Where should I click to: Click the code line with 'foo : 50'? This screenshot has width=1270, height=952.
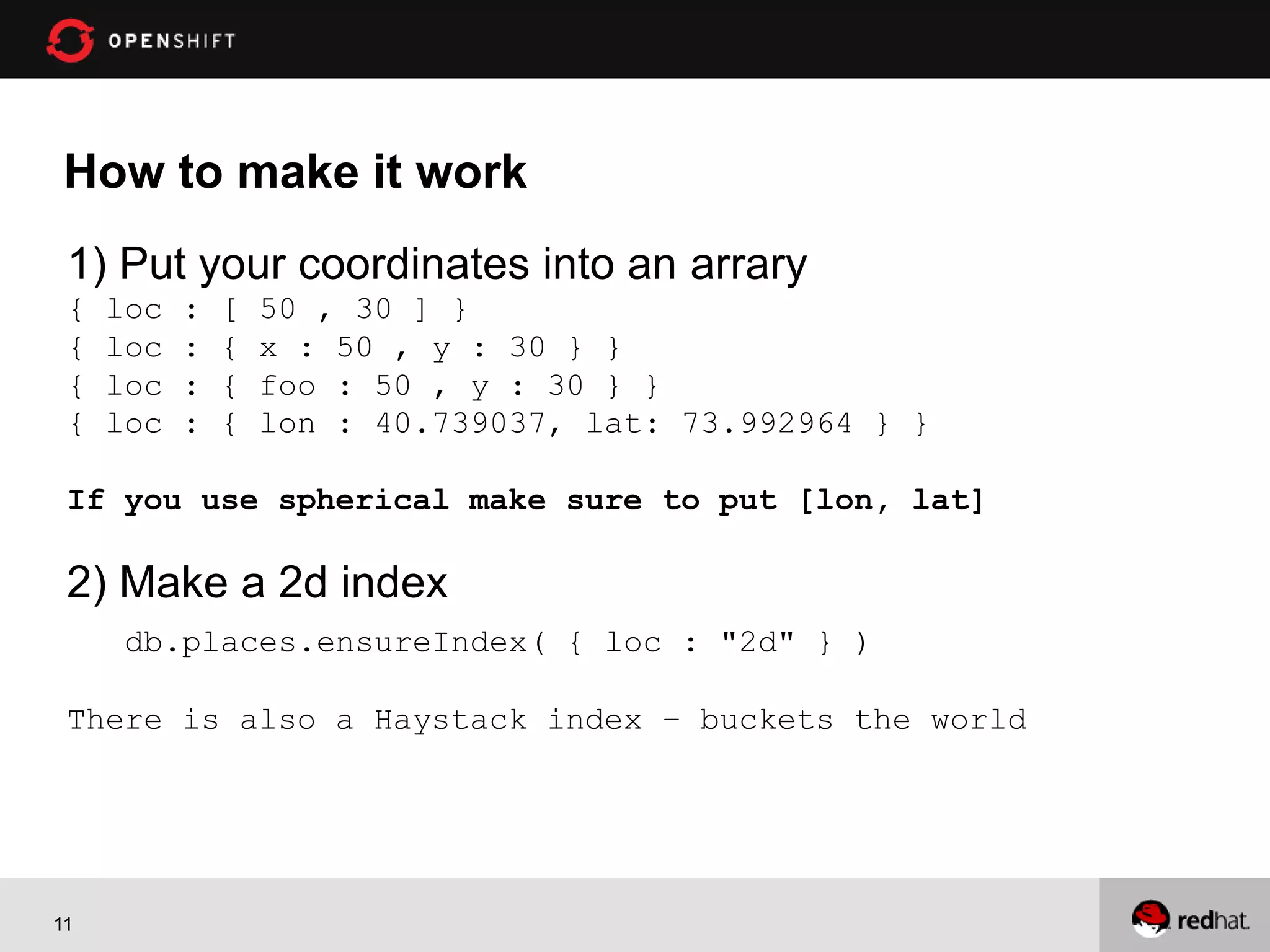(x=364, y=386)
